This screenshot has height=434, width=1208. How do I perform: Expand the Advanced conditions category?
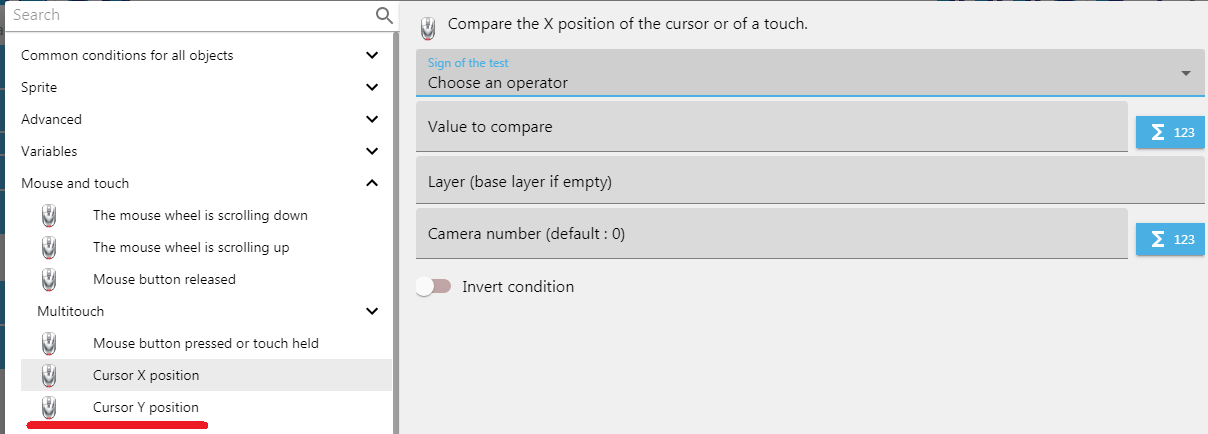(372, 119)
